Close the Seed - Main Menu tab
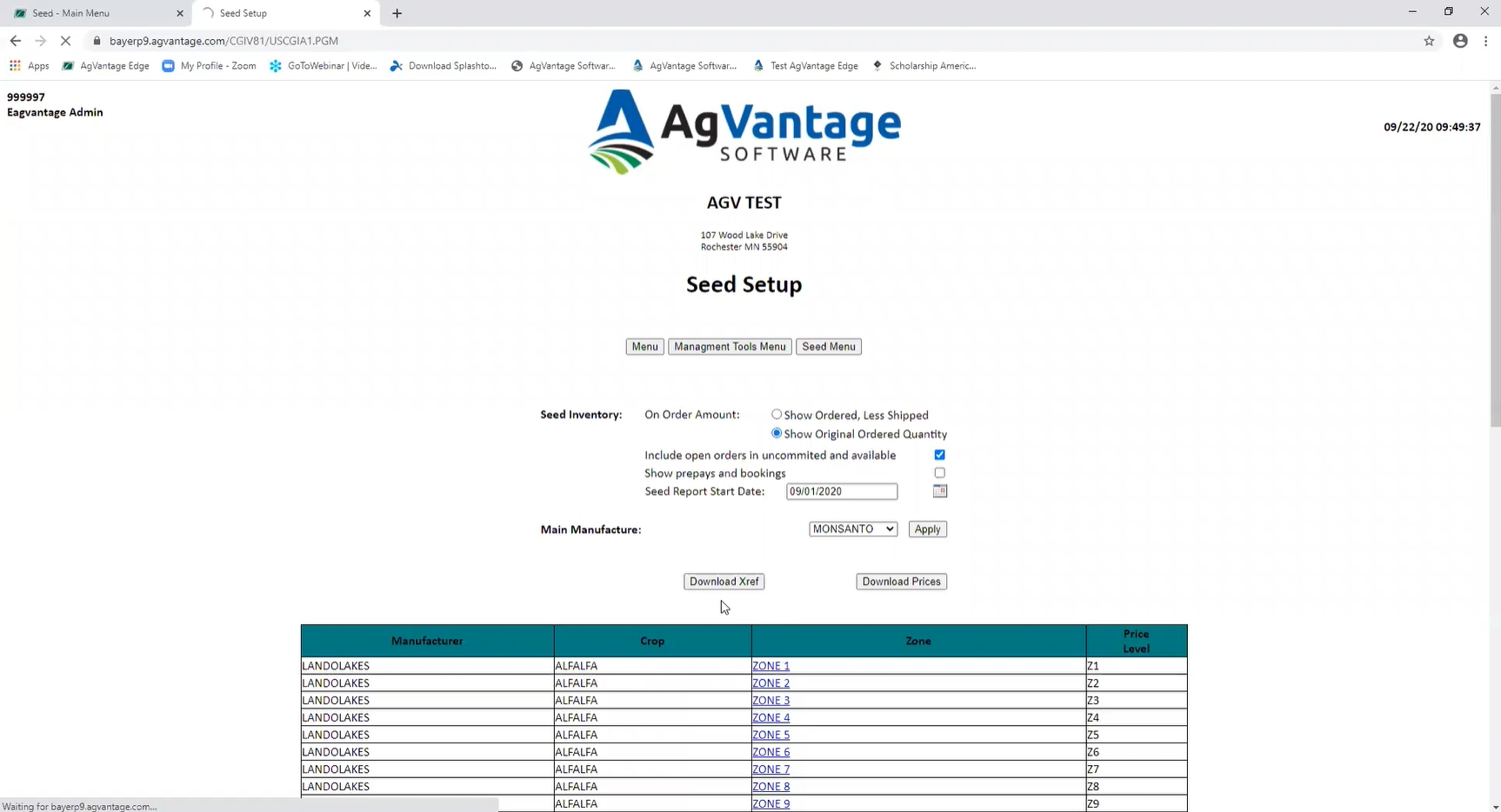 [180, 13]
